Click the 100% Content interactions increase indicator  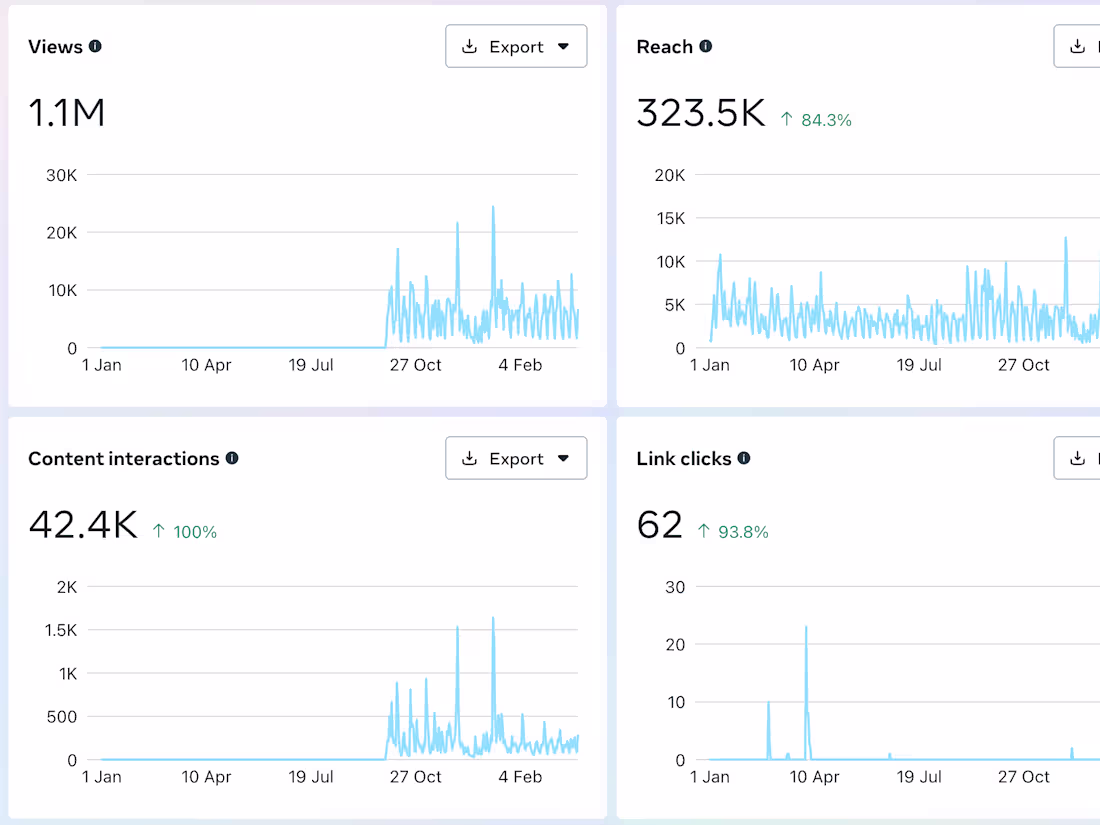click(185, 532)
